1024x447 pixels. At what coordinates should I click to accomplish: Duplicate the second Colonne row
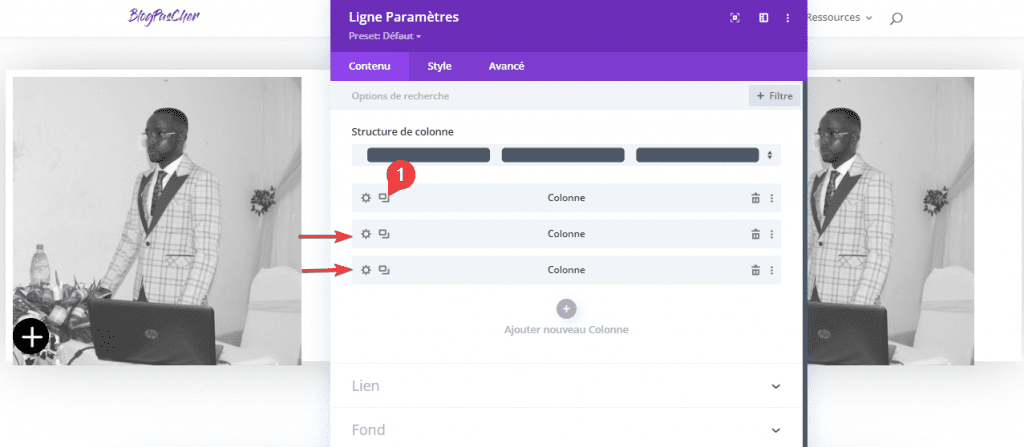(x=384, y=234)
